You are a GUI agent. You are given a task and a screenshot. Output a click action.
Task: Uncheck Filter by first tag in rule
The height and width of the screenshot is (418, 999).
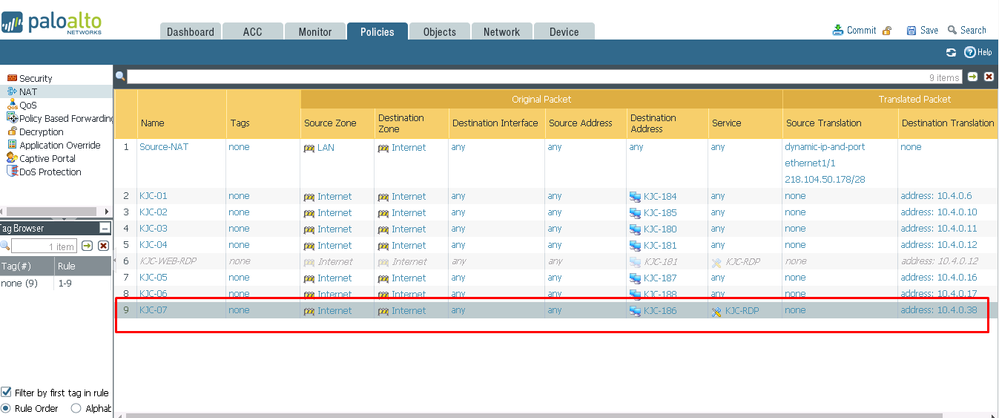click(x=7, y=392)
